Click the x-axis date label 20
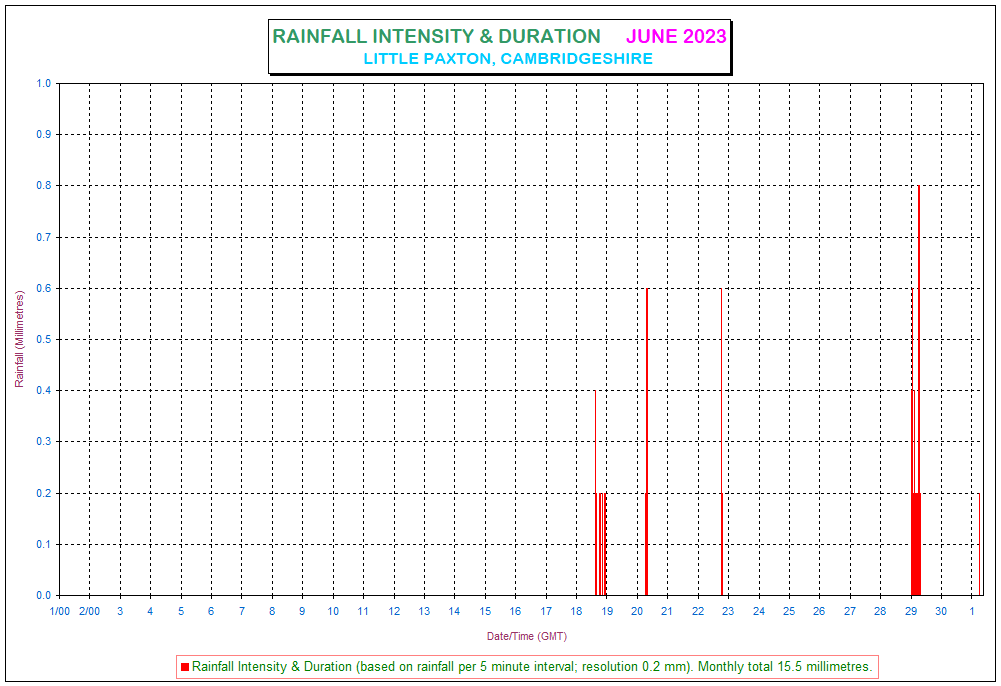This screenshot has width=1001, height=686. coord(637,611)
